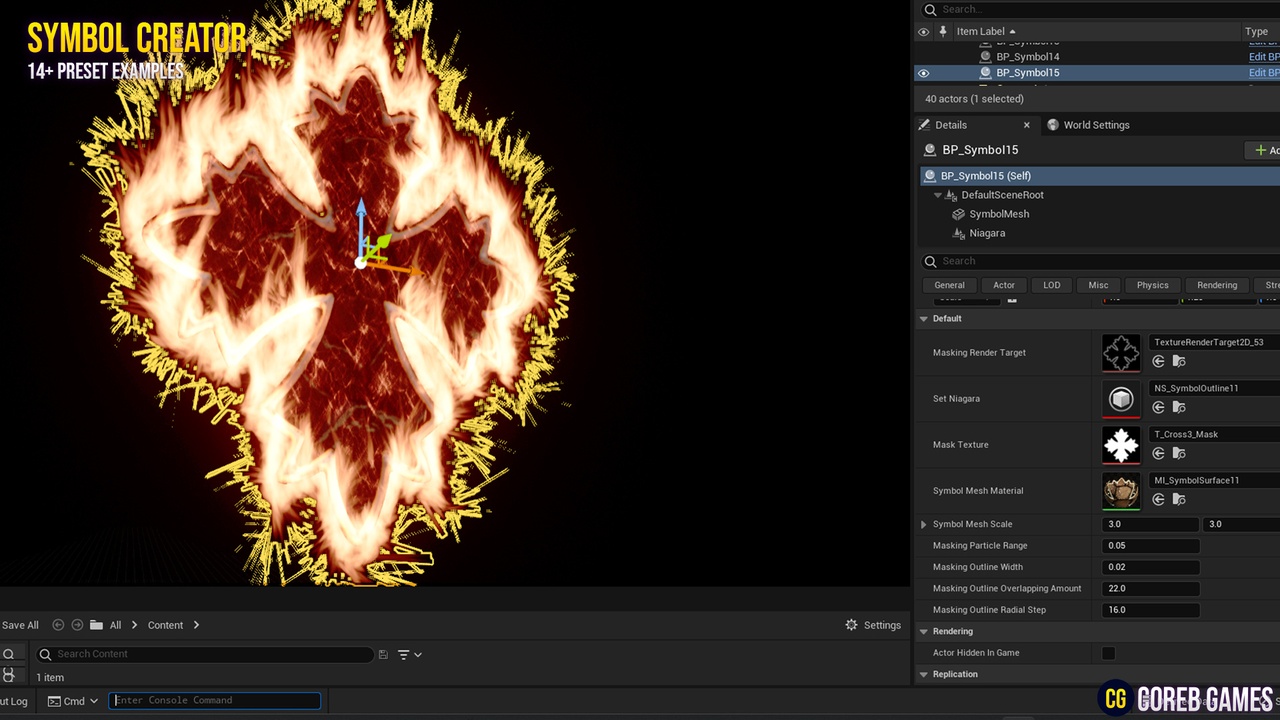The height and width of the screenshot is (720, 1280).
Task: Use selected asset for Mask Texture
Action: [x=1158, y=453]
